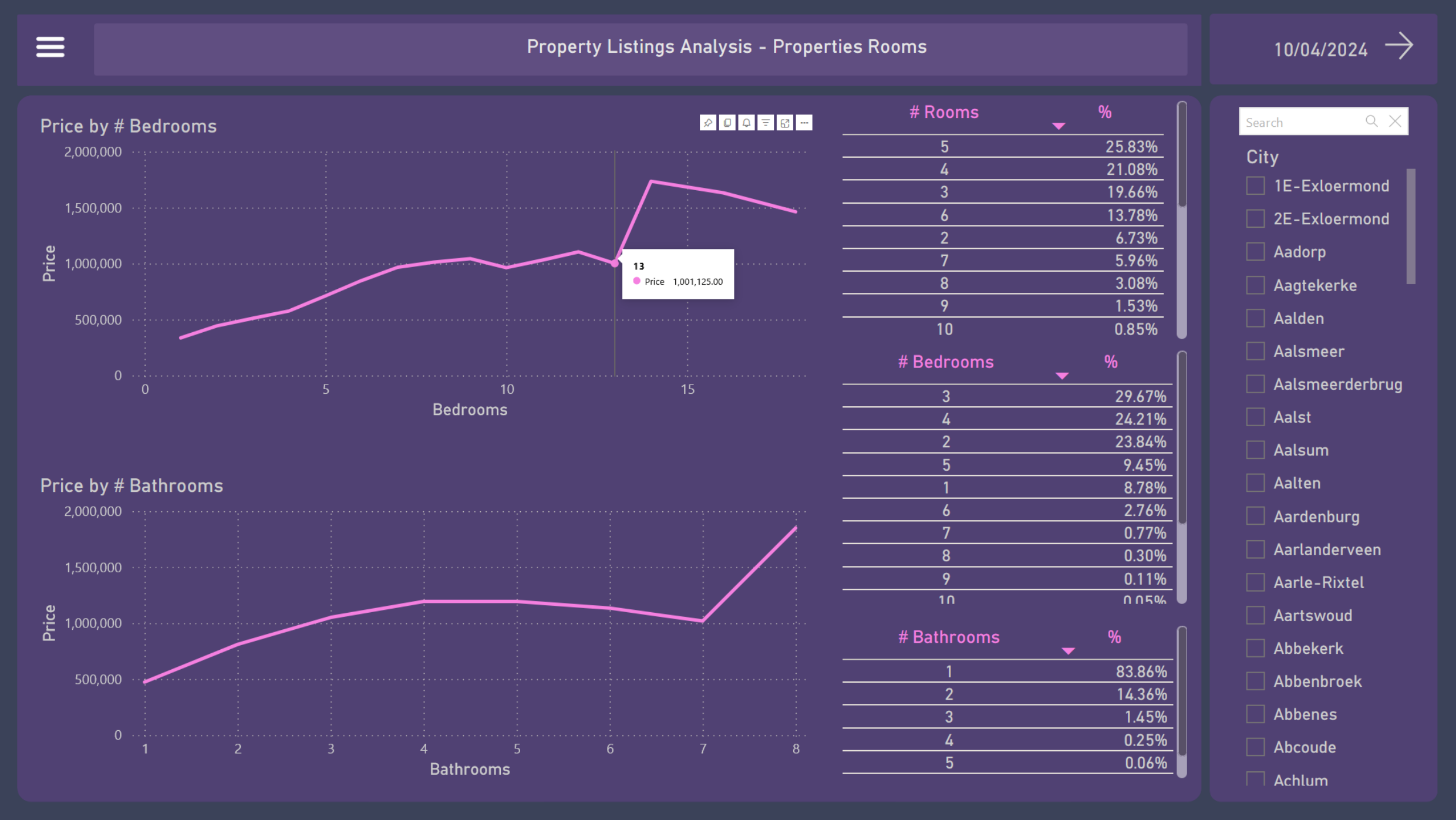Click the search magnifier icon
1456x820 pixels.
pyautogui.click(x=1371, y=122)
